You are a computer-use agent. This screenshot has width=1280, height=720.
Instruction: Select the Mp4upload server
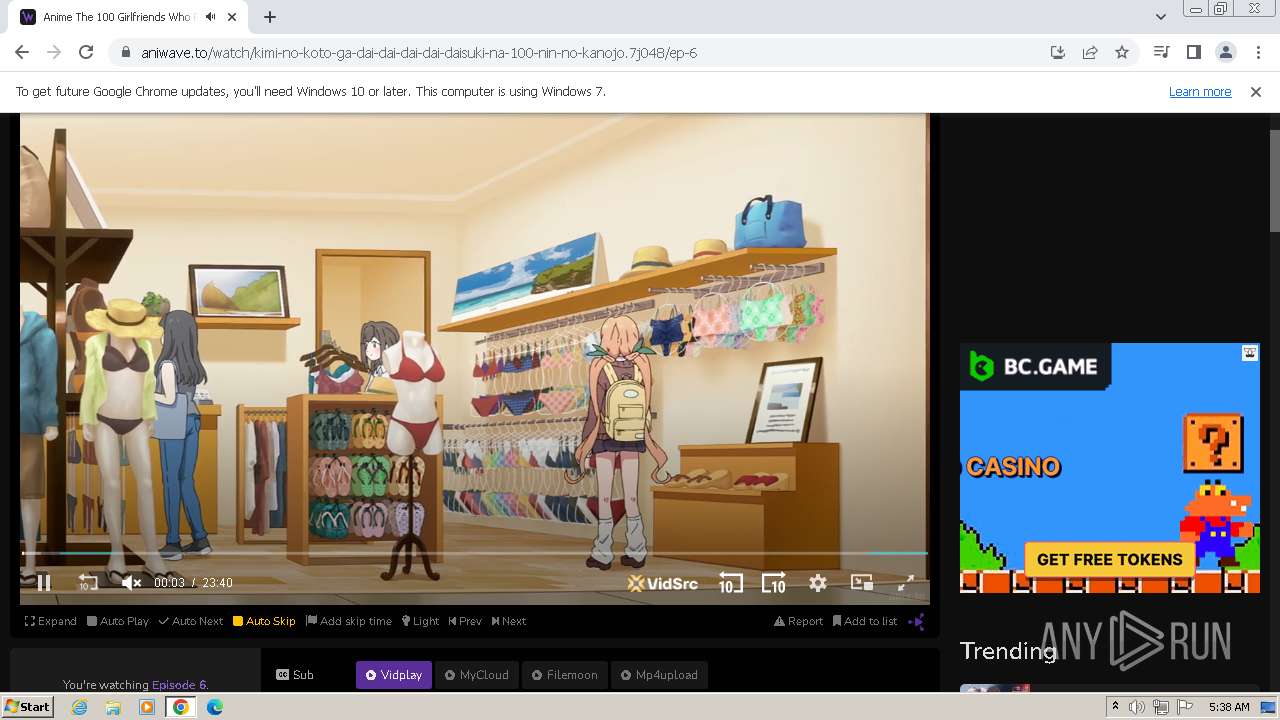click(659, 675)
